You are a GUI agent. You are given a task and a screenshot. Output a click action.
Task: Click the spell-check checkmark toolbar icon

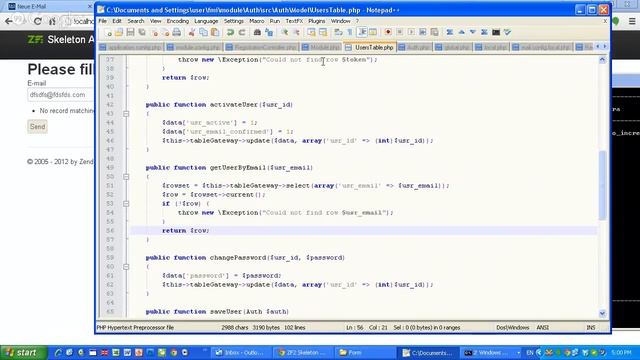507,32
